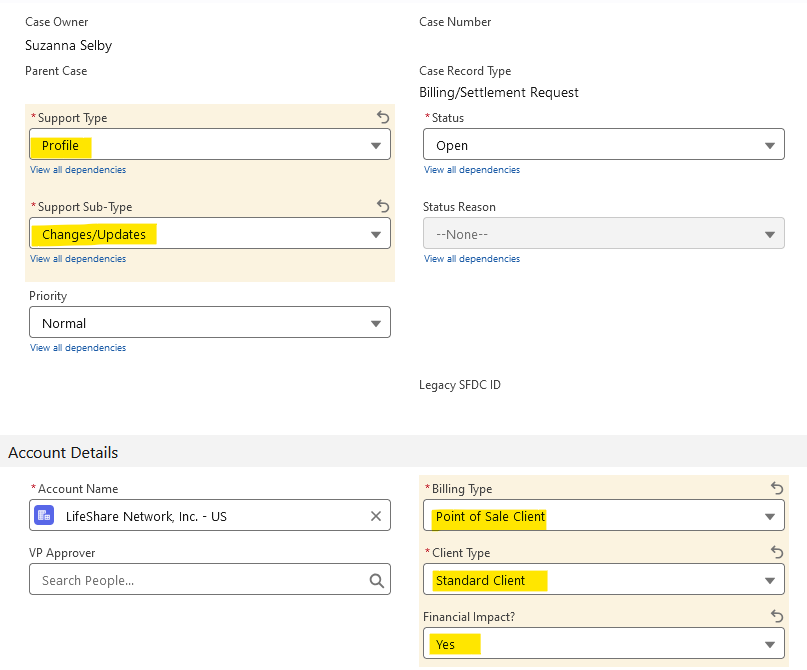The width and height of the screenshot is (807, 670).
Task: Click the LifeShare Network account icon
Action: click(x=44, y=516)
